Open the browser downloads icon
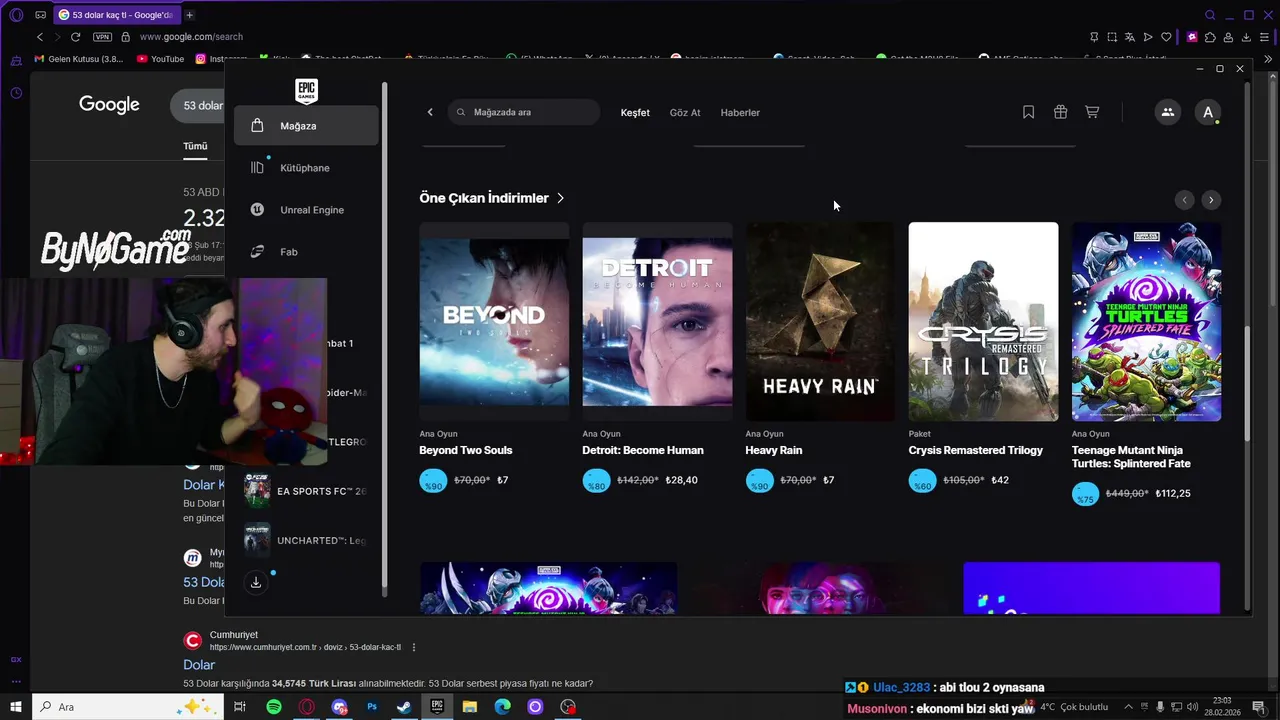The width and height of the screenshot is (1280, 720). click(1246, 37)
